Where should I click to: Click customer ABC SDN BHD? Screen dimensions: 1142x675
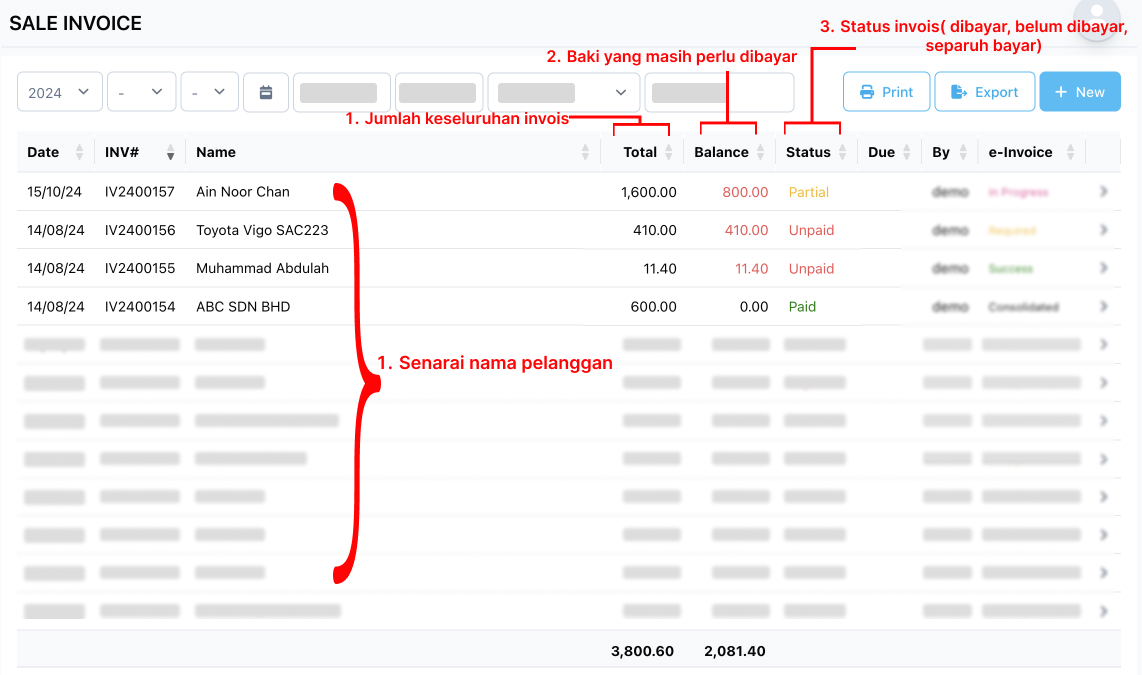[243, 307]
